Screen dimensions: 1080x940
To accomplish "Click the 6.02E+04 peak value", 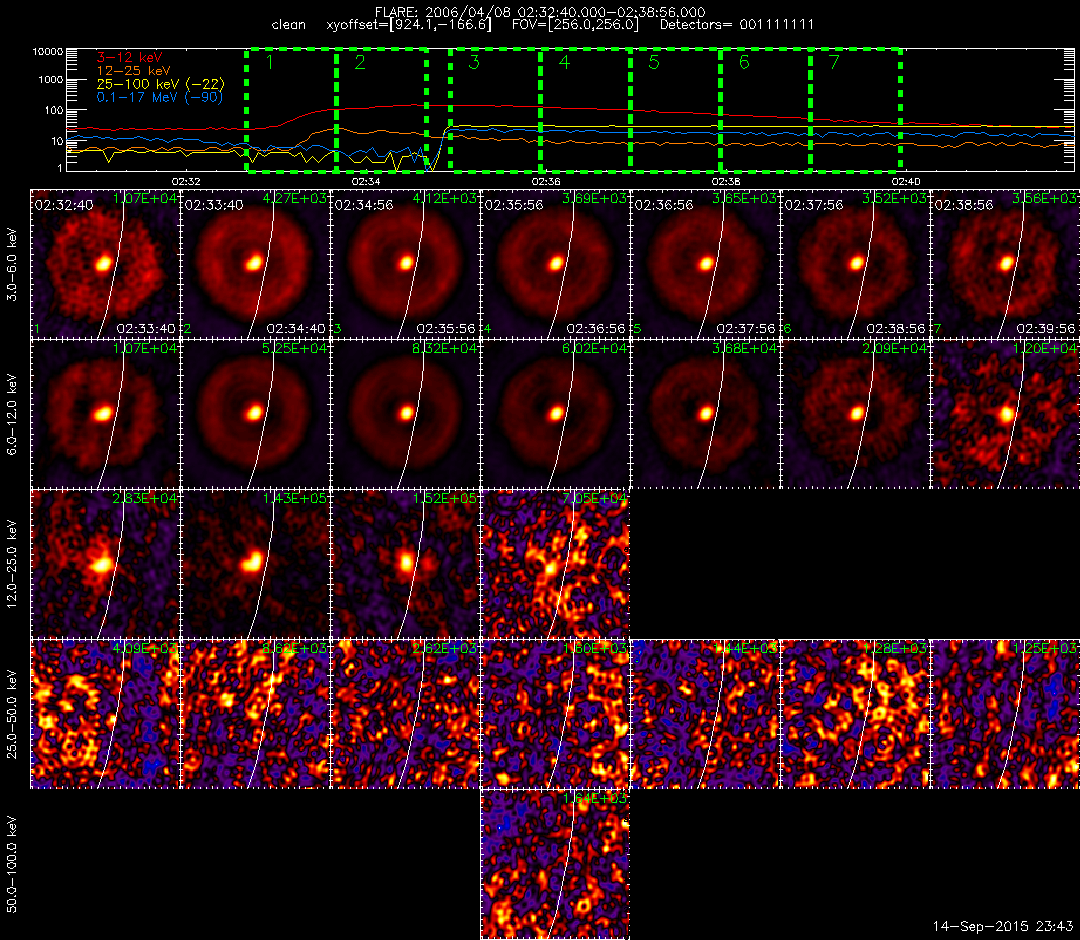I will pos(595,348).
